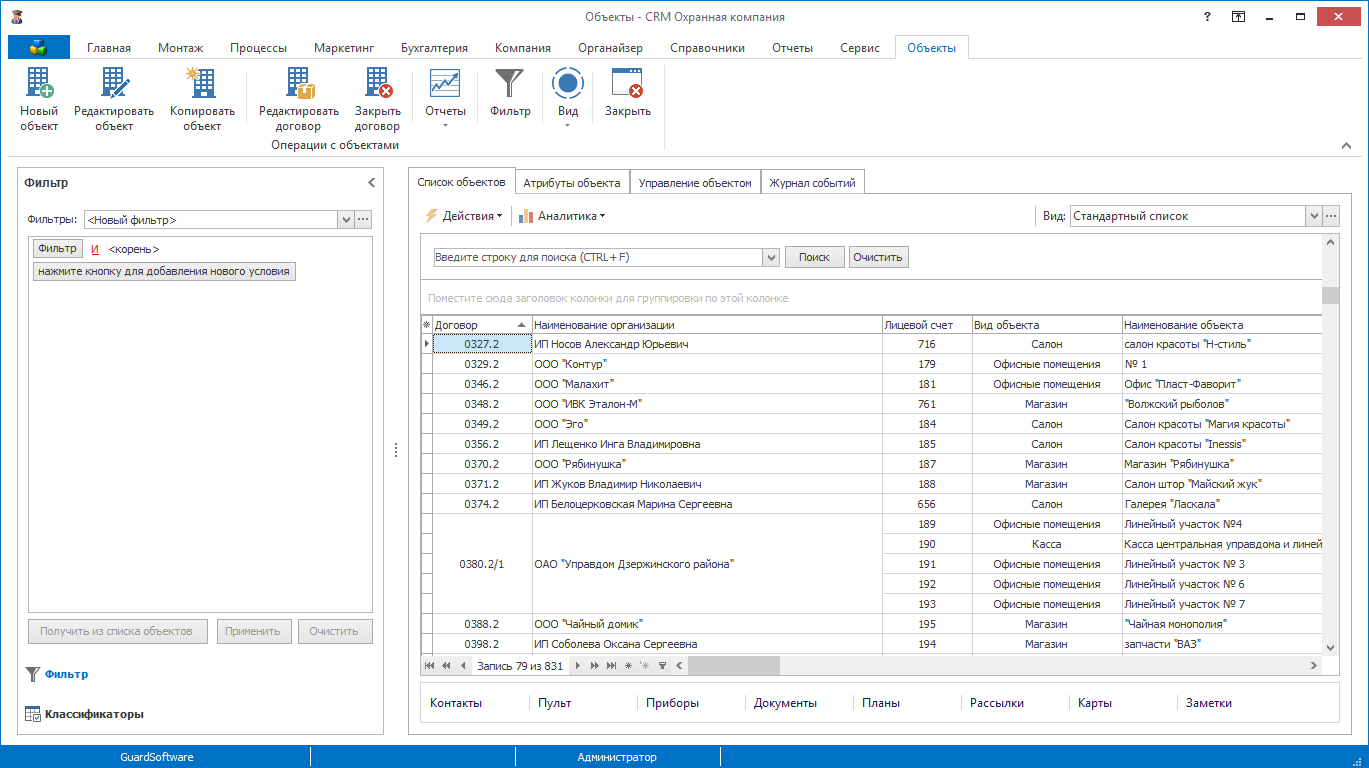Image resolution: width=1369 pixels, height=768 pixels.
Task: Open the Контакты bottom section
Action: pyautogui.click(x=456, y=703)
